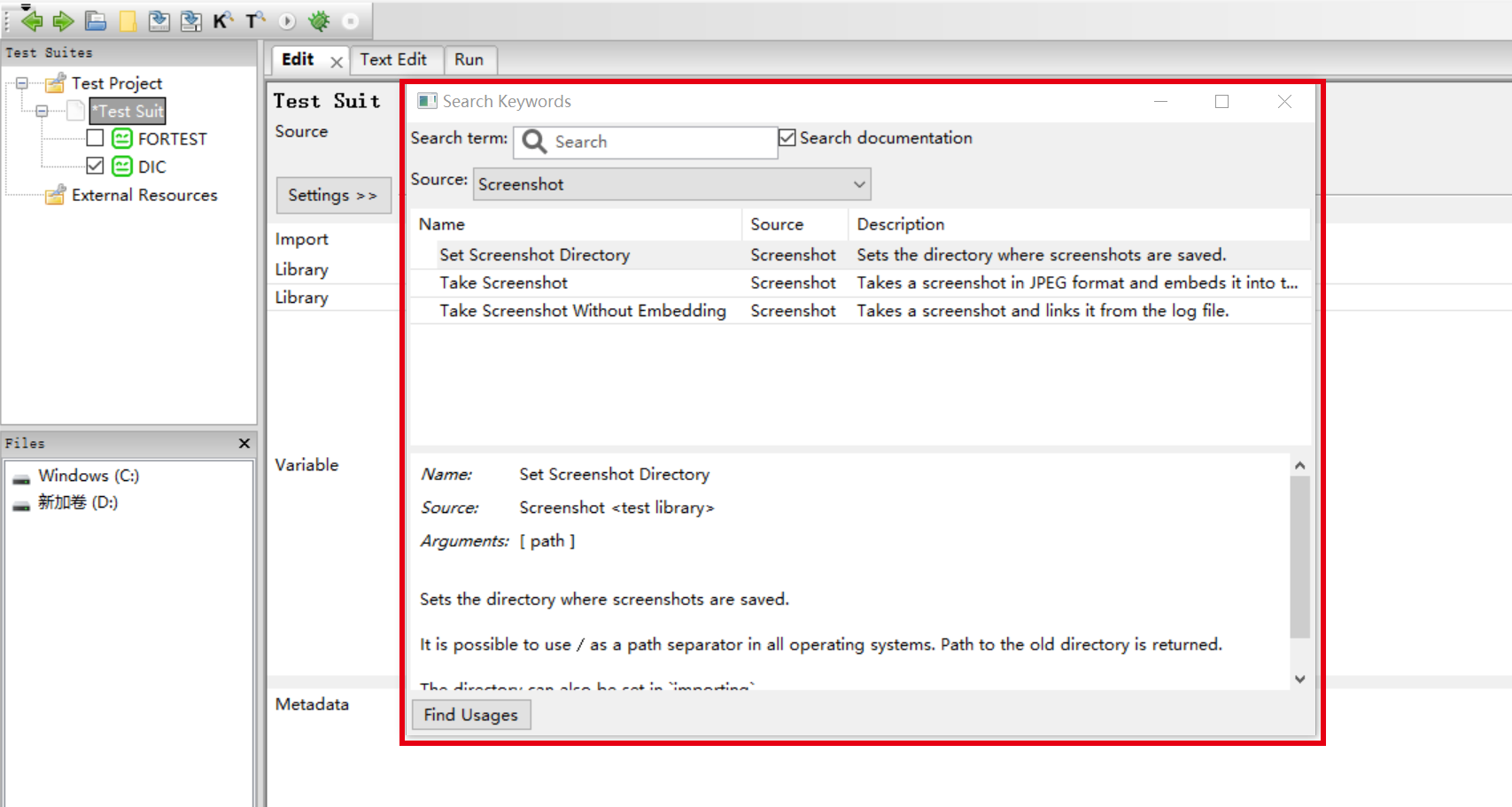The image size is (1512, 807).
Task: Click the magnifier icon in Search term field
Action: click(x=534, y=141)
